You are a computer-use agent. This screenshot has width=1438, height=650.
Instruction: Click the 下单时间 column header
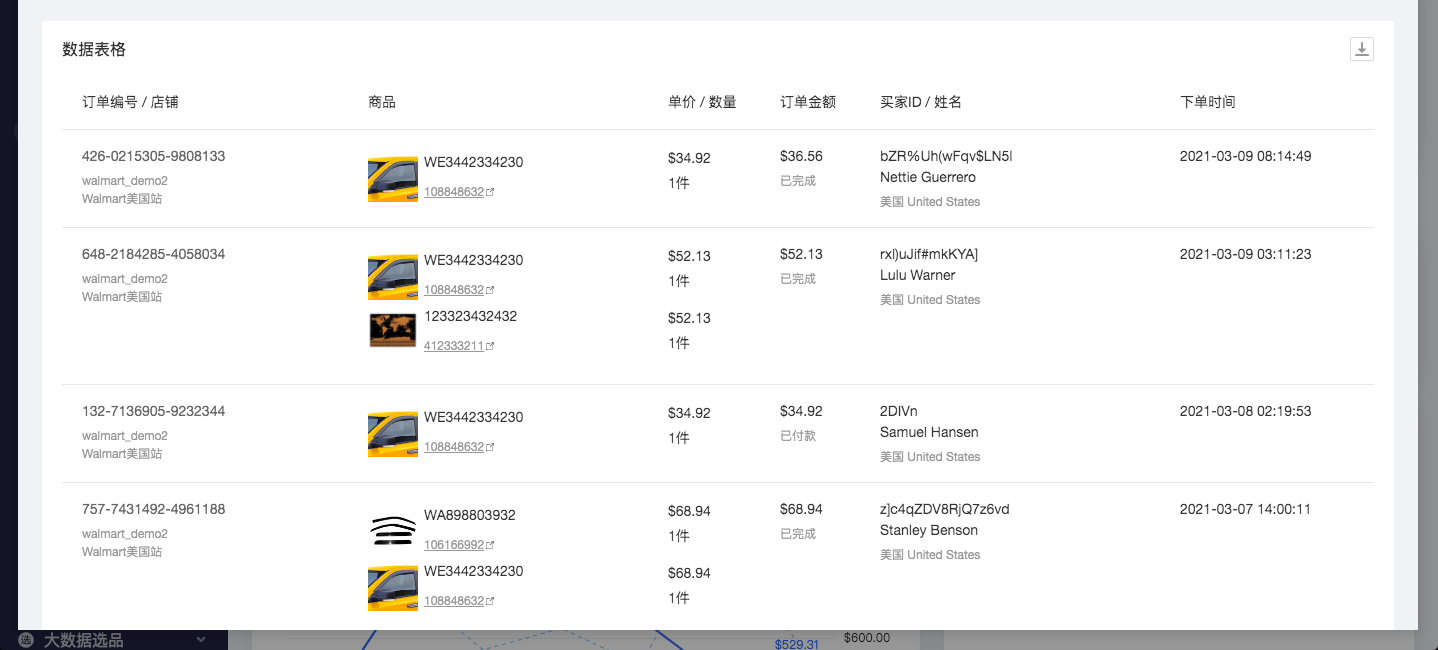(x=1207, y=102)
